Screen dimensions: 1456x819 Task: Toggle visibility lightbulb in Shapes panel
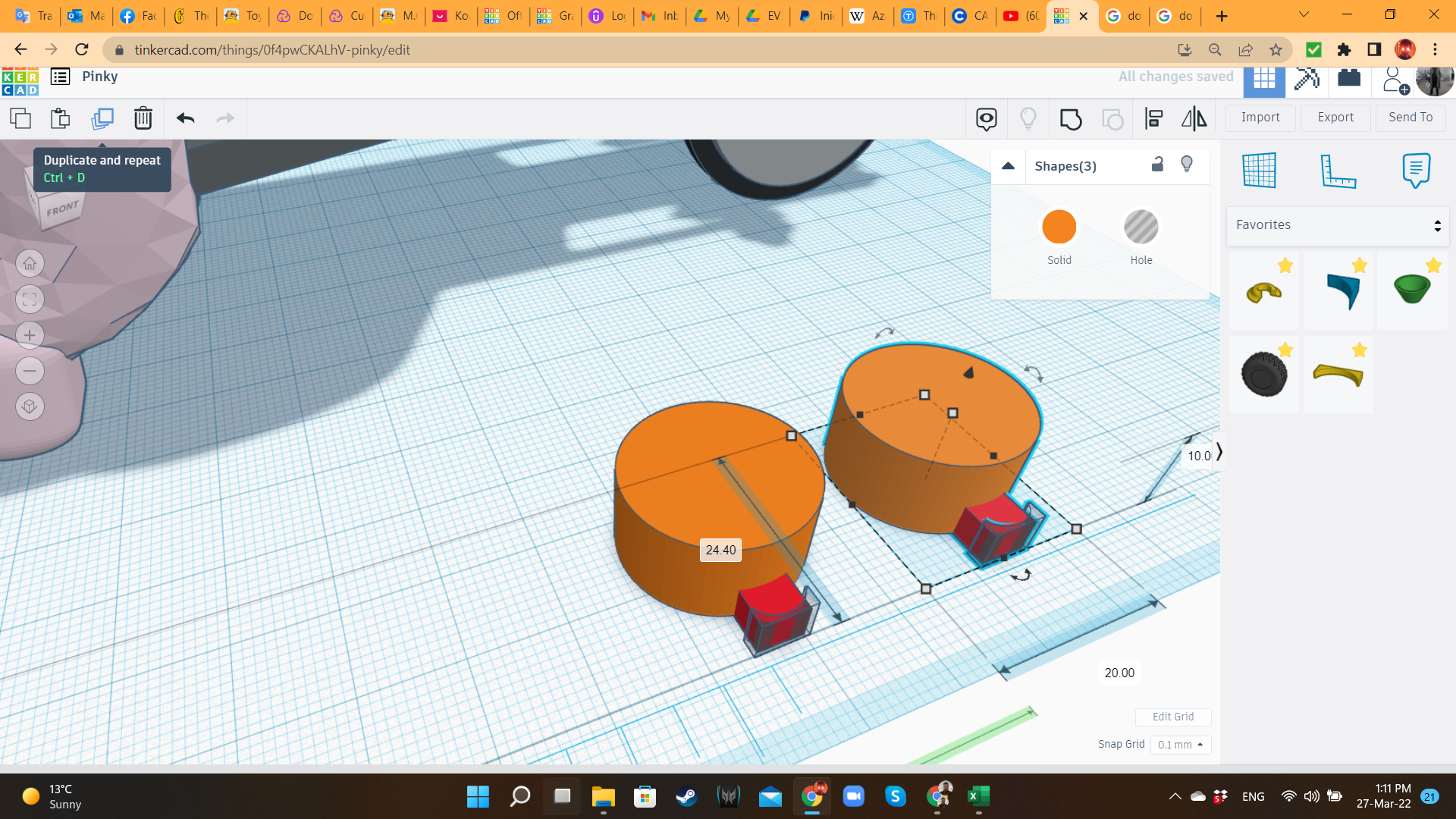point(1187,165)
